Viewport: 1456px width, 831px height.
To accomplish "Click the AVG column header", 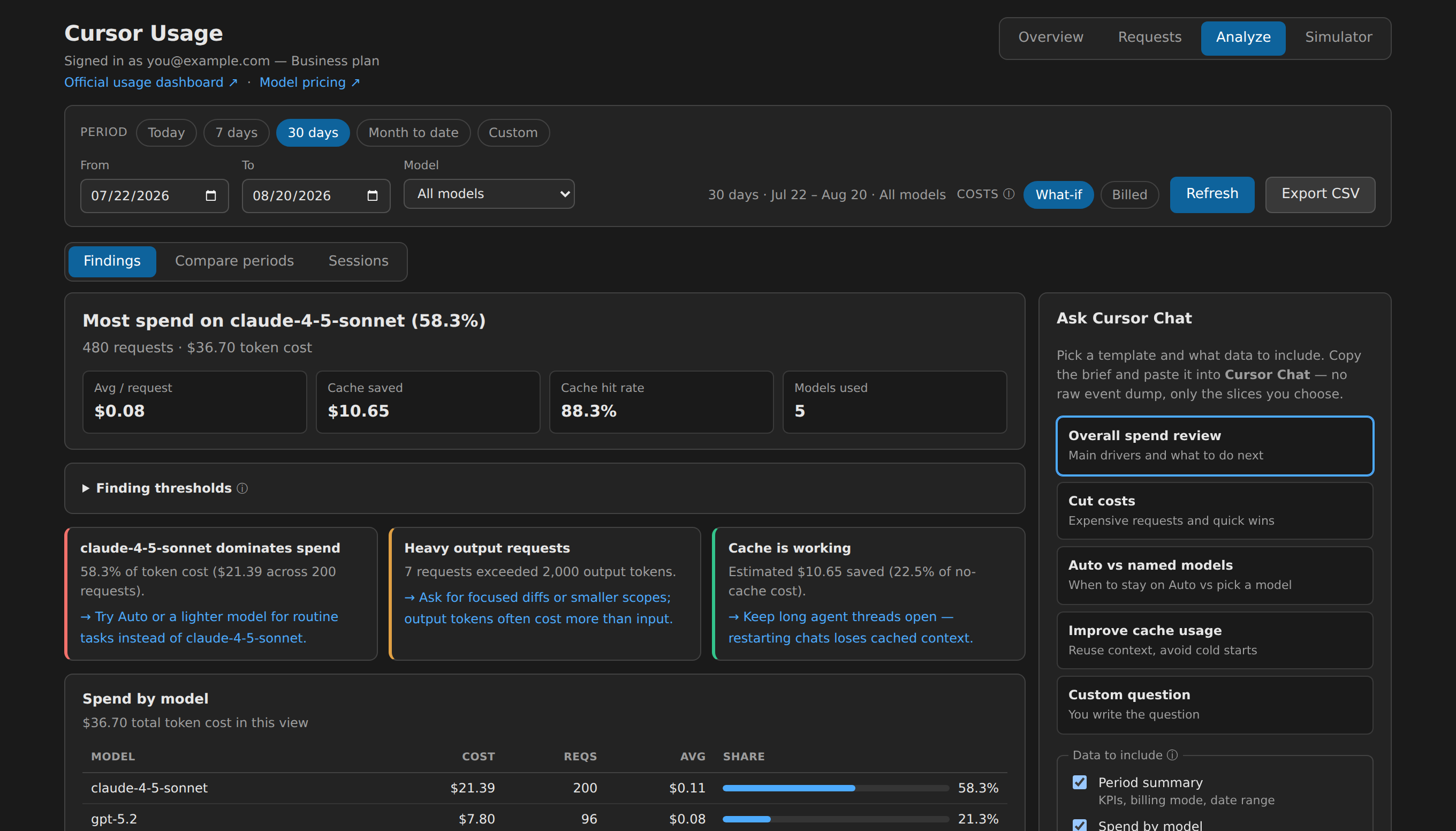I will tap(693, 757).
